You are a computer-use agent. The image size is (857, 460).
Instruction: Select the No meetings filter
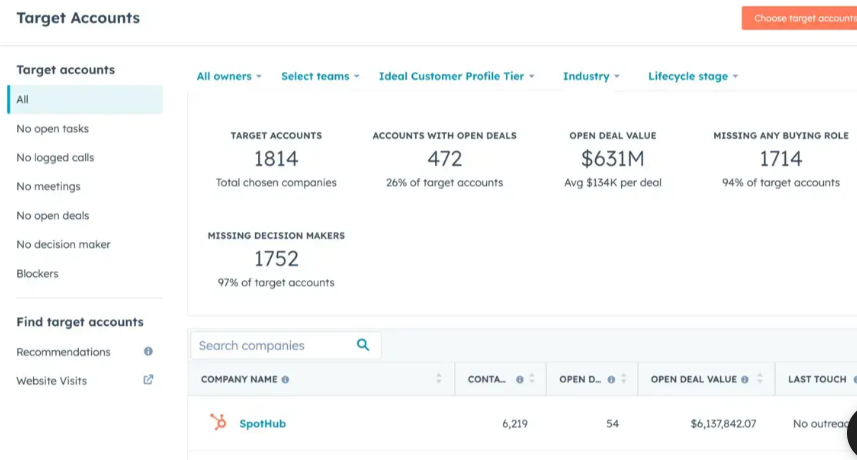point(48,187)
